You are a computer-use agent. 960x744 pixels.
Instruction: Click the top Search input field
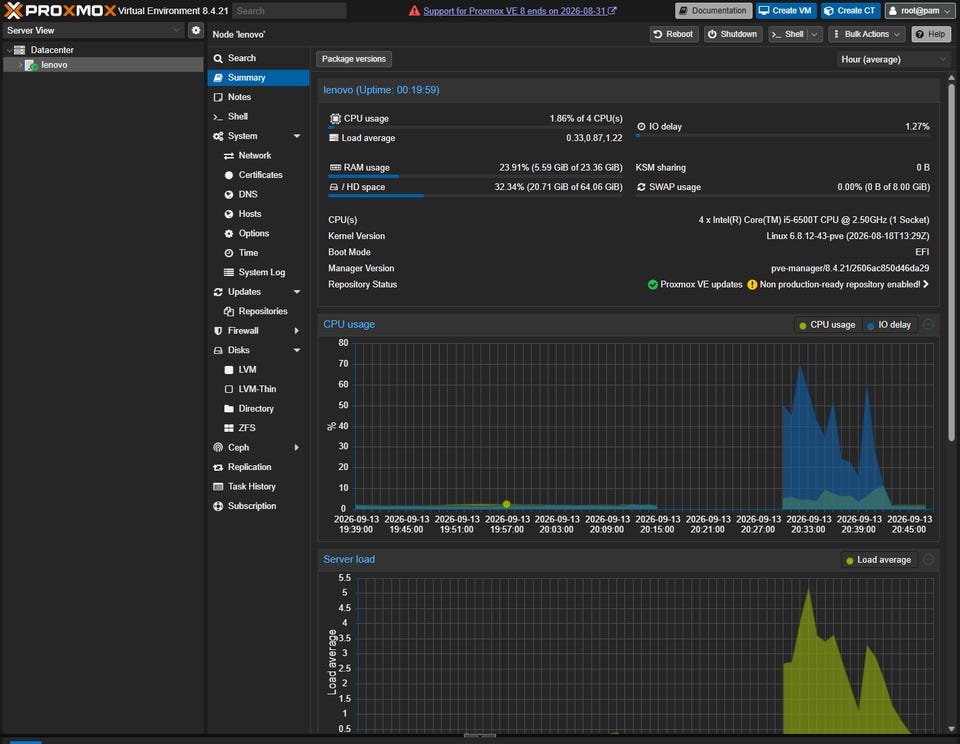click(x=289, y=11)
